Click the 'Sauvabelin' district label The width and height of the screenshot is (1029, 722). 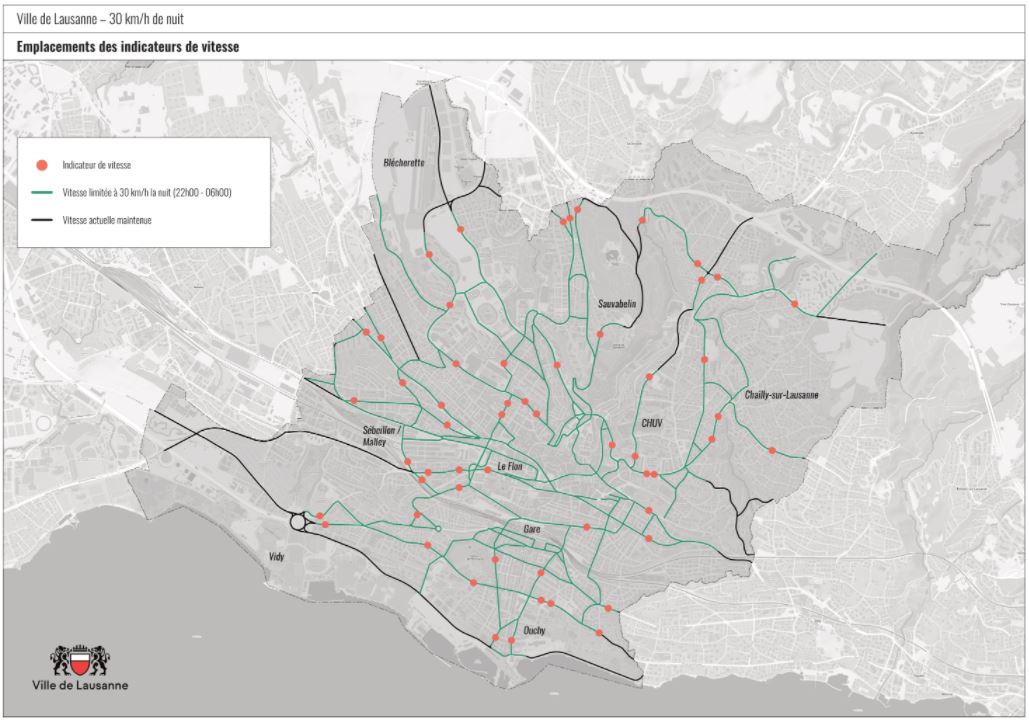click(x=617, y=304)
